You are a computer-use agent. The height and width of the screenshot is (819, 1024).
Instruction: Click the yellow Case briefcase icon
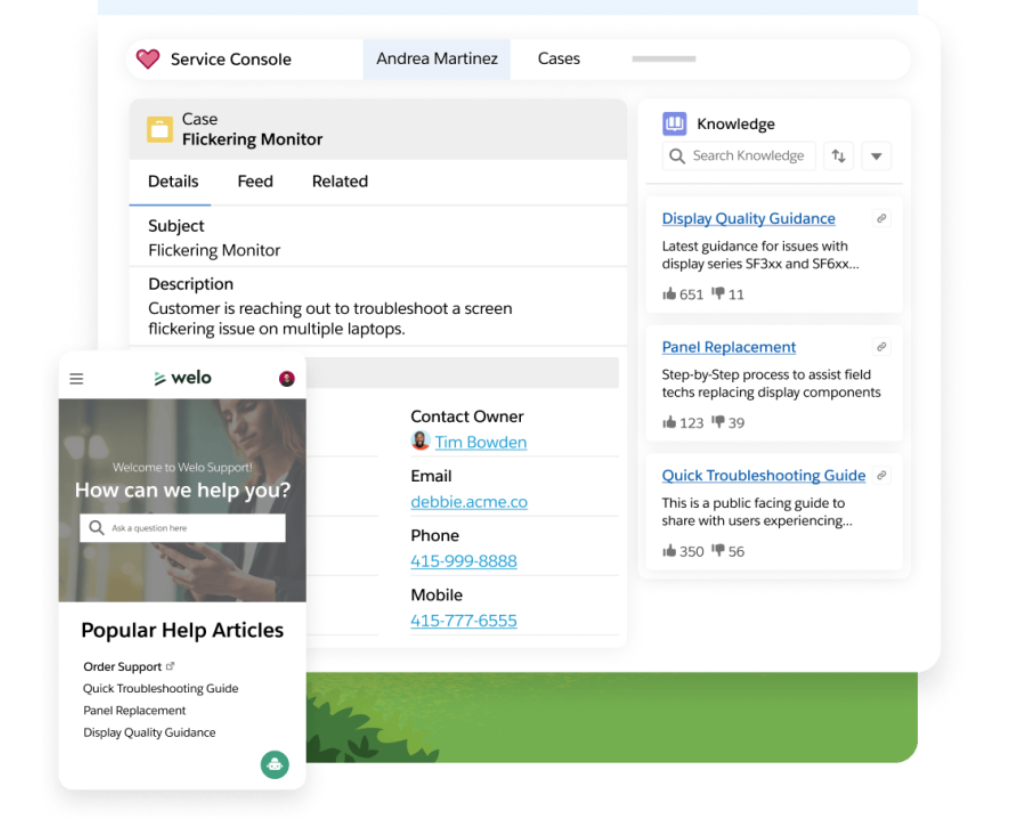tap(159, 129)
